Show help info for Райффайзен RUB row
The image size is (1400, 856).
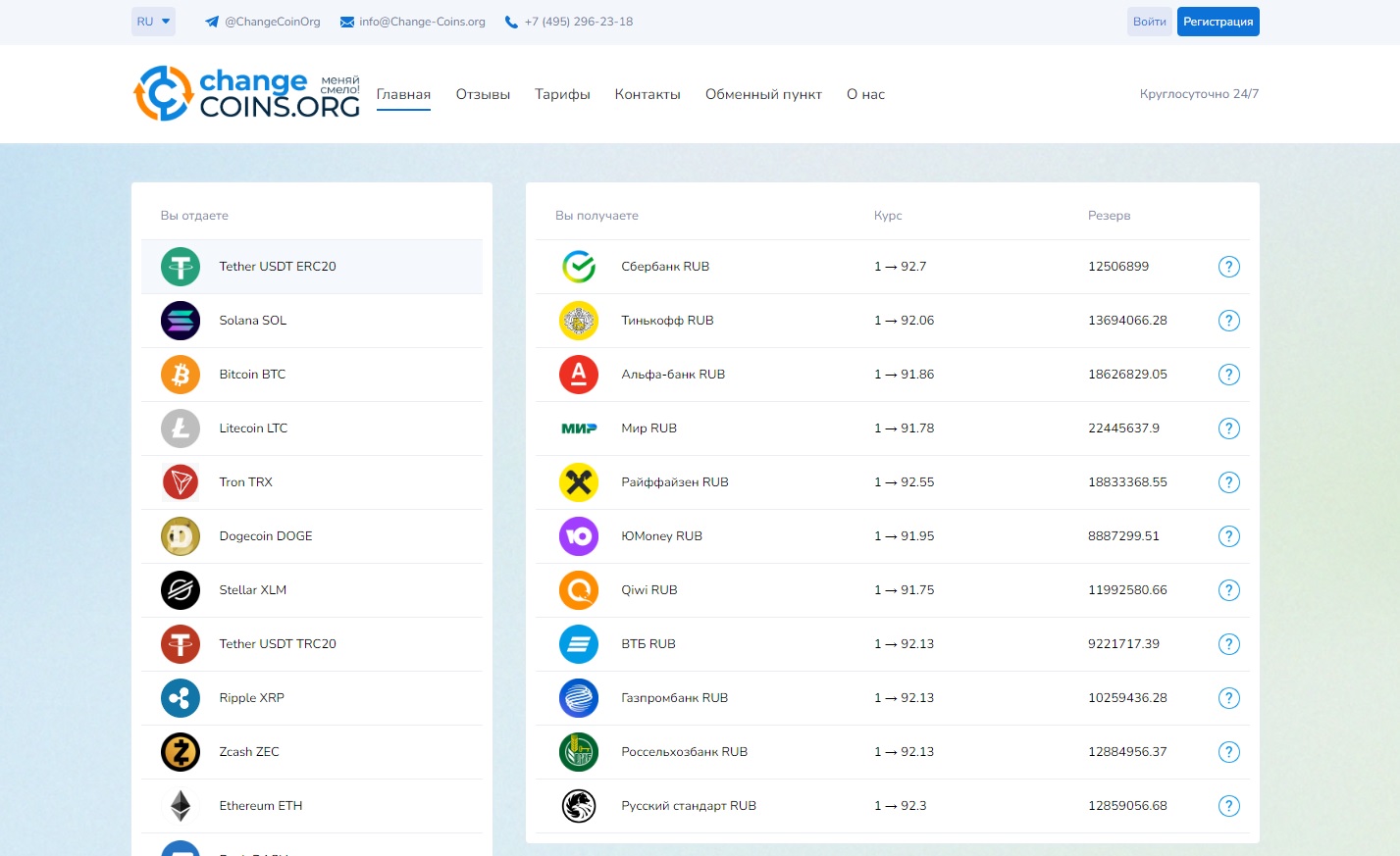(x=1228, y=482)
